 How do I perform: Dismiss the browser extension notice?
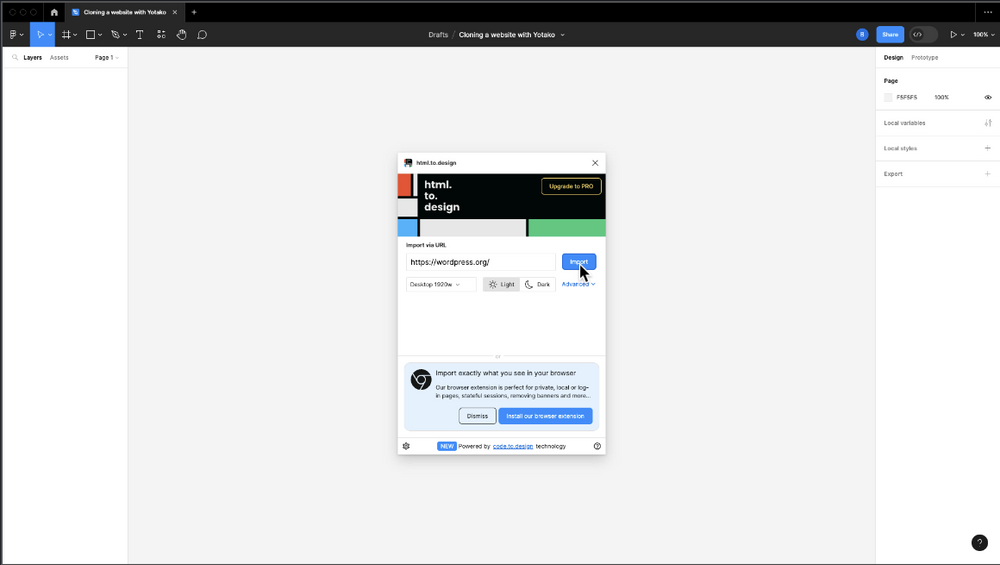click(477, 416)
